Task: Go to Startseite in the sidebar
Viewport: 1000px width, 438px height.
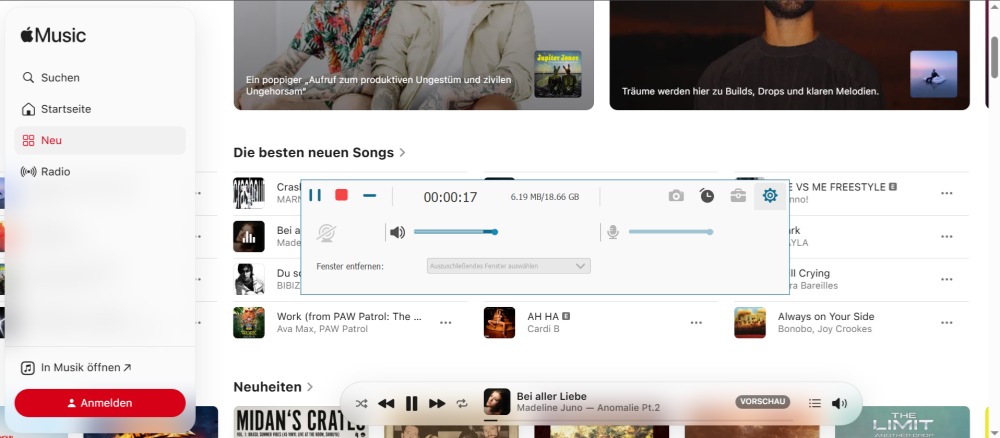Action: point(100,109)
